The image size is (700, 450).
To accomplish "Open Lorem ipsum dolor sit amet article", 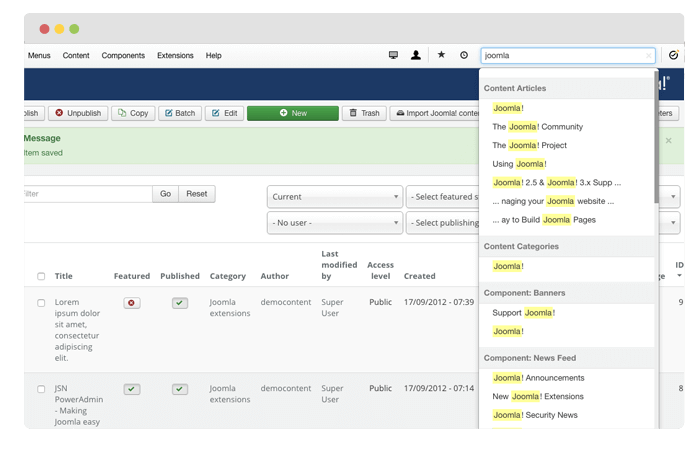I will coord(77,330).
